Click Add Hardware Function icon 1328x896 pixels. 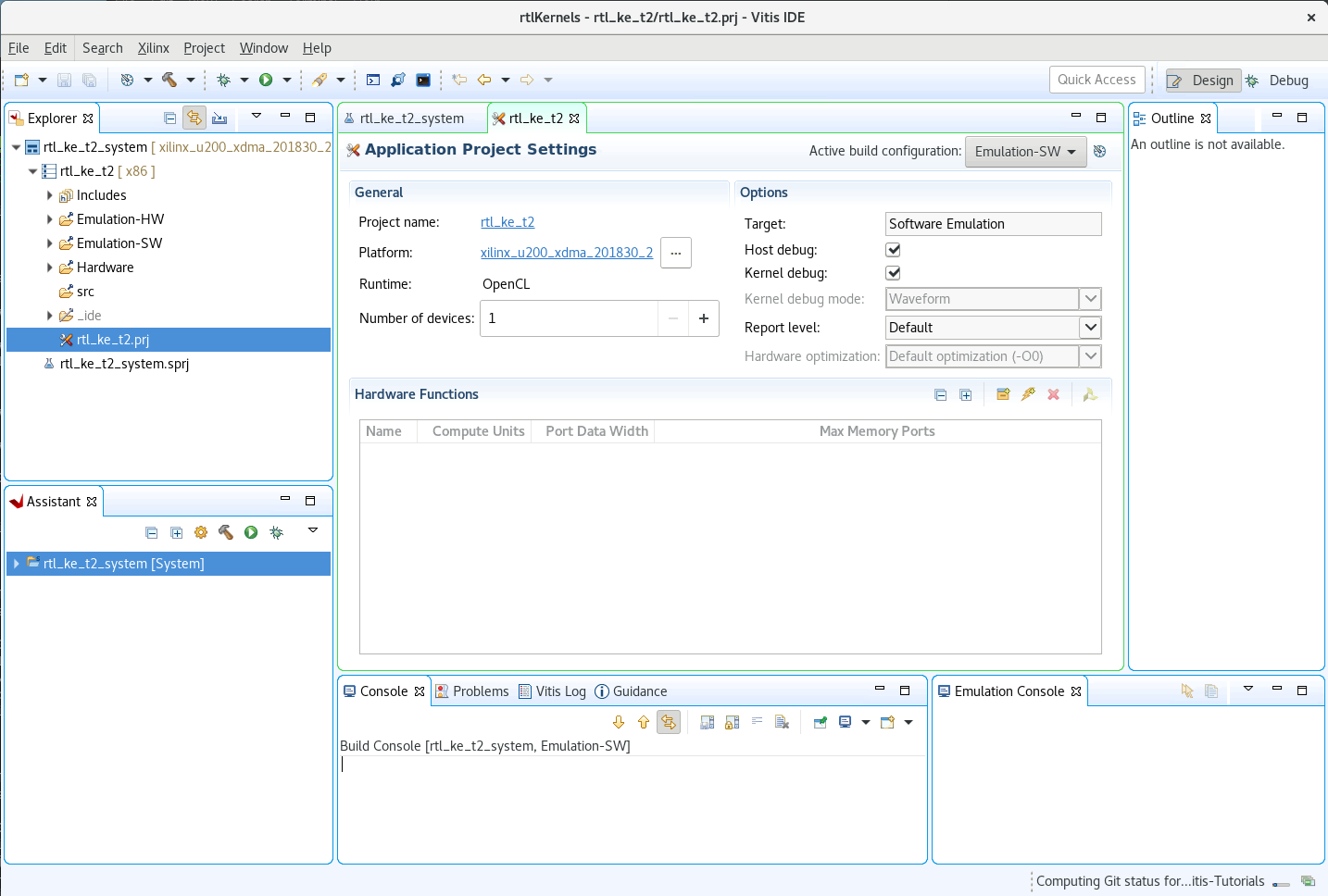click(x=1003, y=394)
